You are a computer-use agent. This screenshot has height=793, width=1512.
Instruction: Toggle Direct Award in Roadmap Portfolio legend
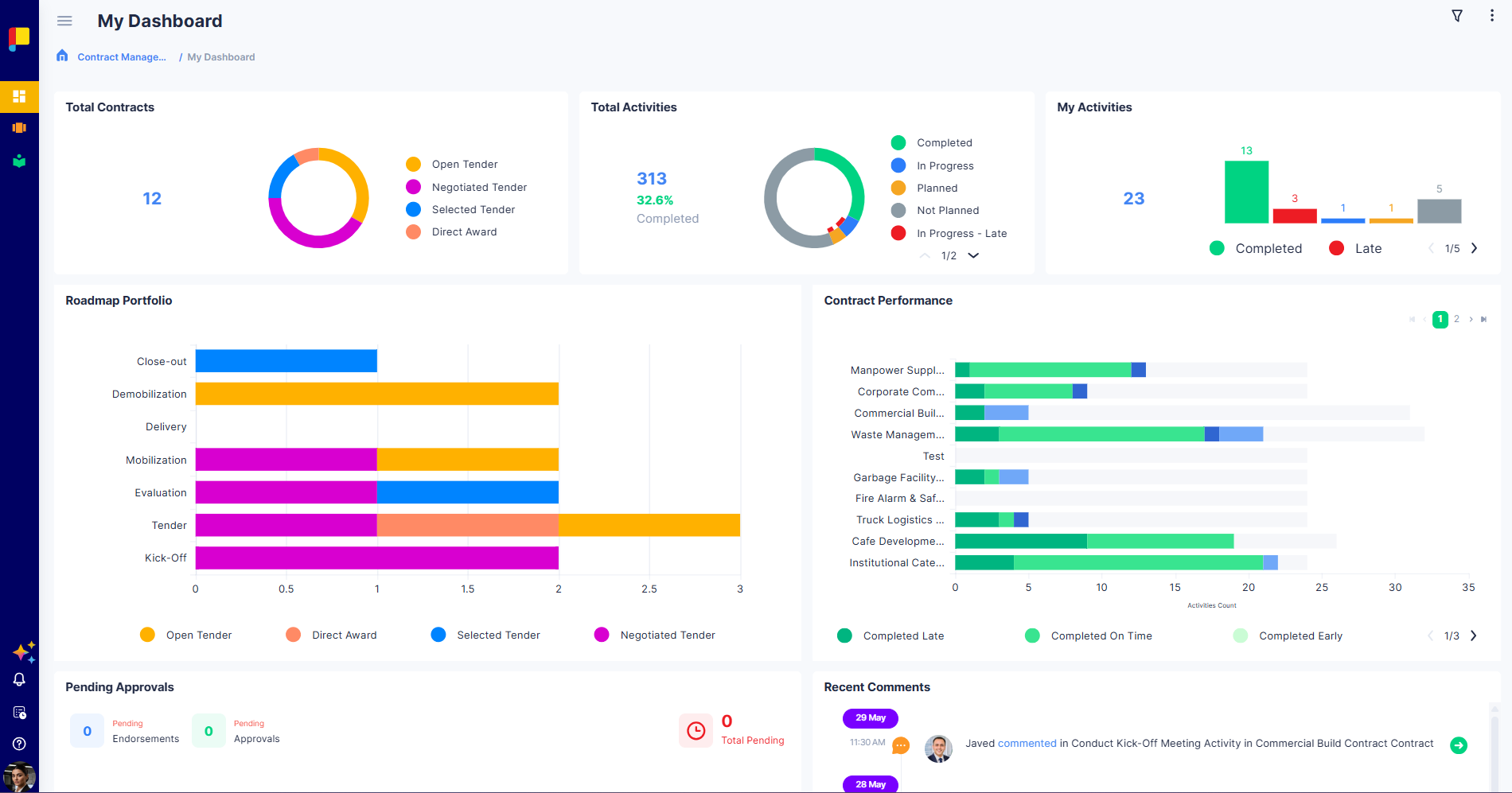point(331,635)
